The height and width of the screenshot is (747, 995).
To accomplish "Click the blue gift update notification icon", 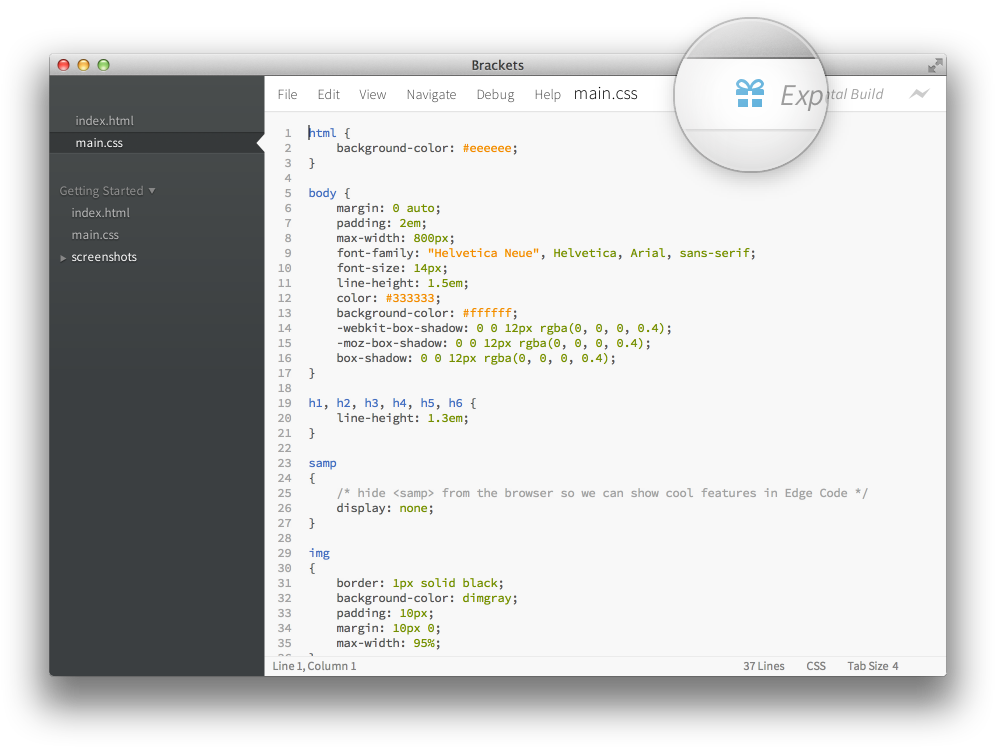I will [x=749, y=94].
